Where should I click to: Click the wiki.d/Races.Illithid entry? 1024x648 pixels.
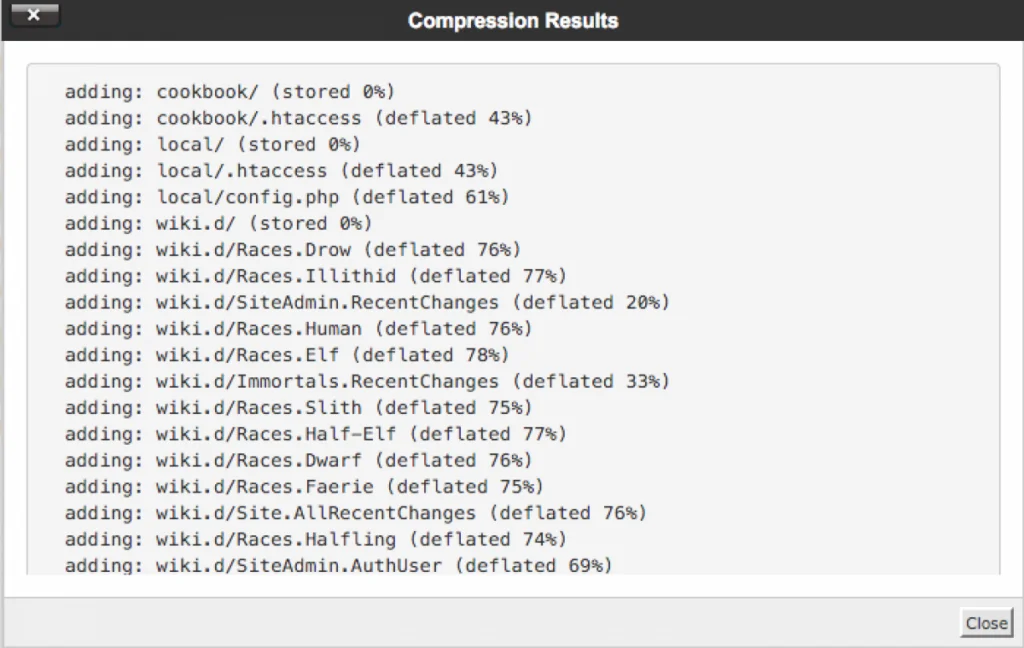316,276
